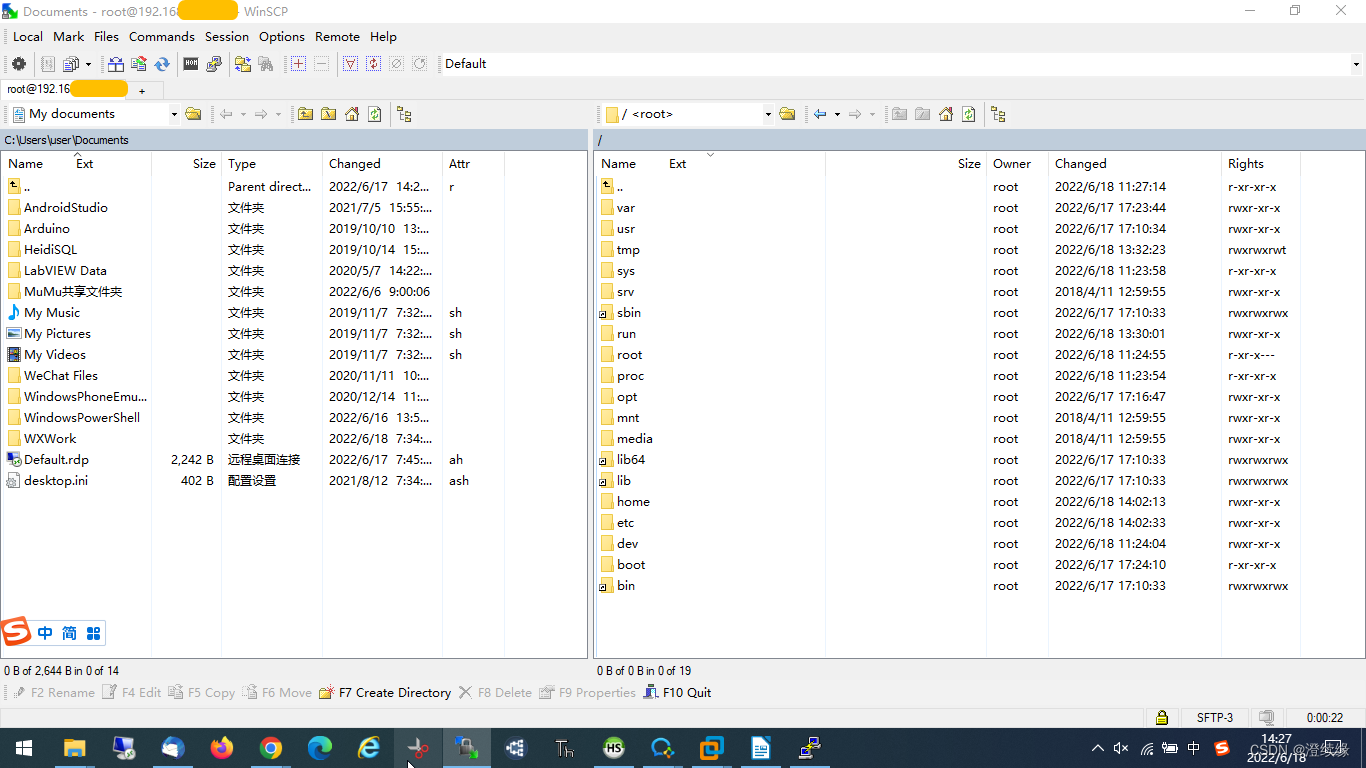
Task: Open the Commands menu
Action: click(x=162, y=37)
